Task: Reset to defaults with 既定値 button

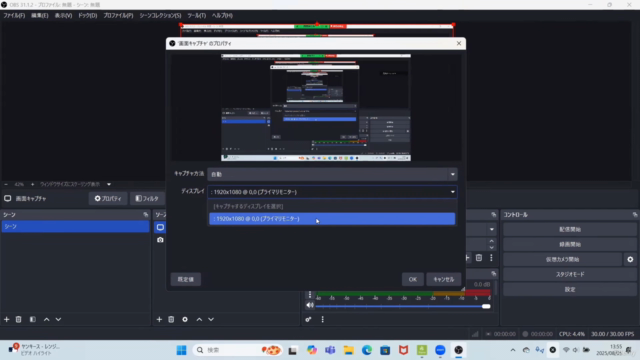Action: point(186,279)
